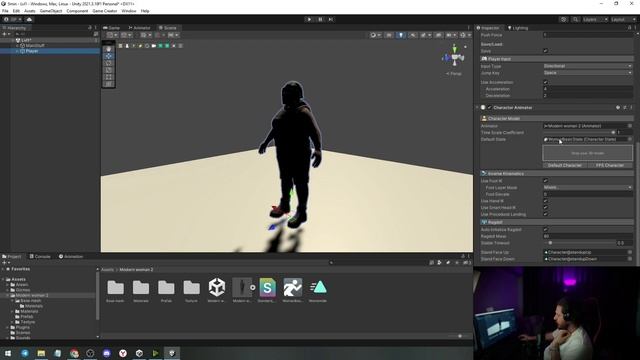Adjust Stable Timeout slider
640x360 pixels.
[x=579, y=243]
